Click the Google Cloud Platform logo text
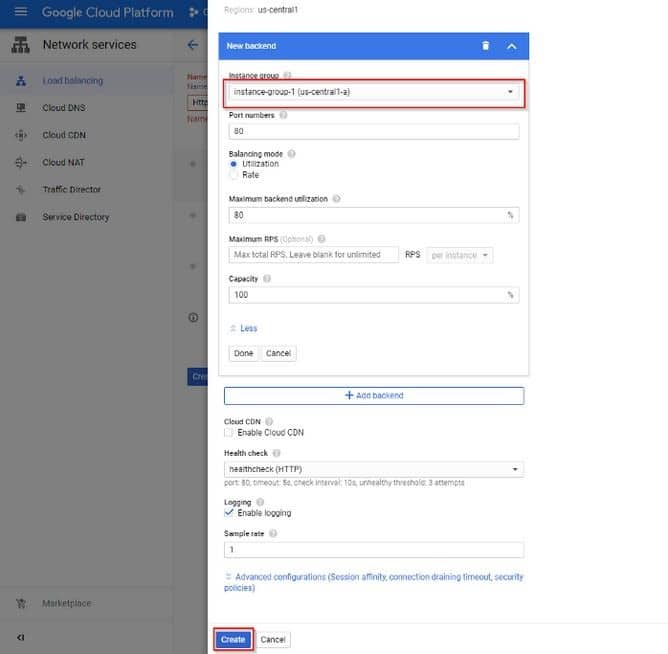Screen dimensions: 668x654 coord(107,12)
